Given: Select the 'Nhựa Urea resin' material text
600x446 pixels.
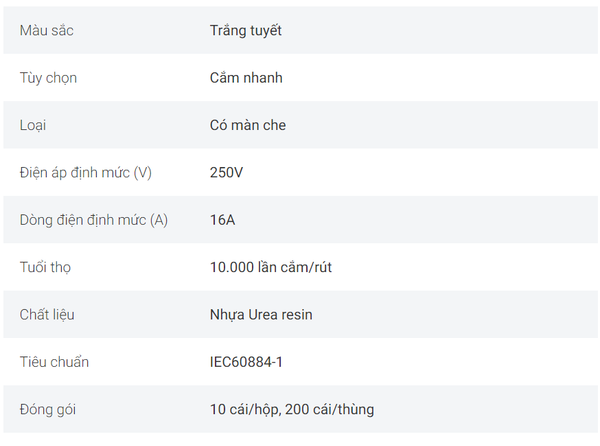Looking at the screenshot, I should pos(261,315).
